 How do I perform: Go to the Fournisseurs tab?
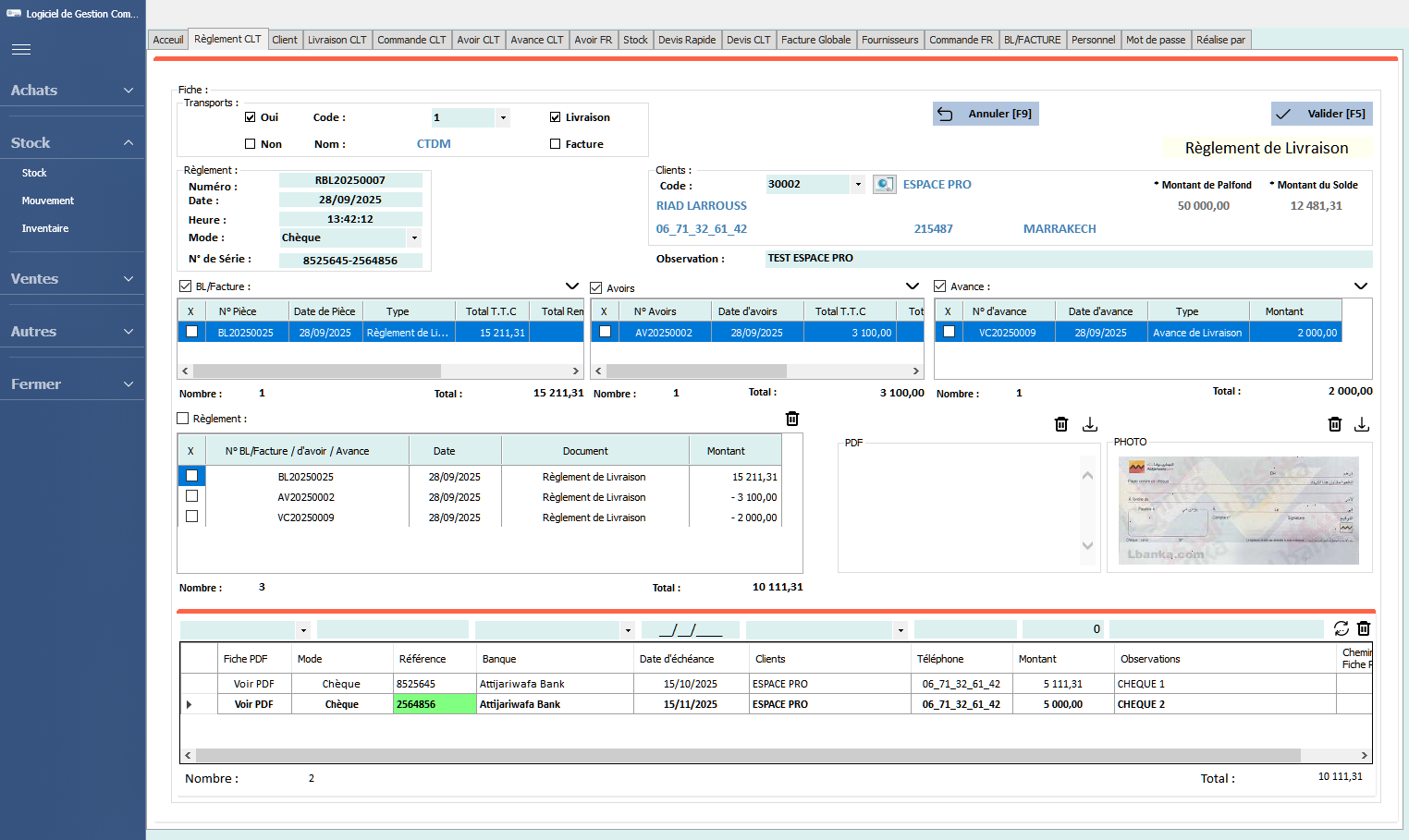(x=890, y=40)
